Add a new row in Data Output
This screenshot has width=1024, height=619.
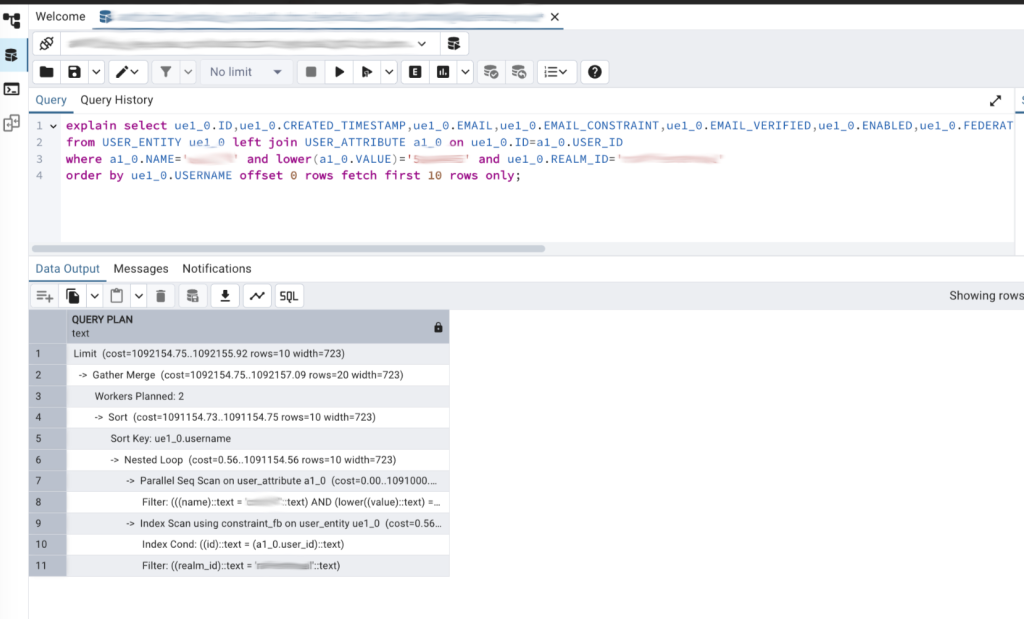pyautogui.click(x=44, y=296)
